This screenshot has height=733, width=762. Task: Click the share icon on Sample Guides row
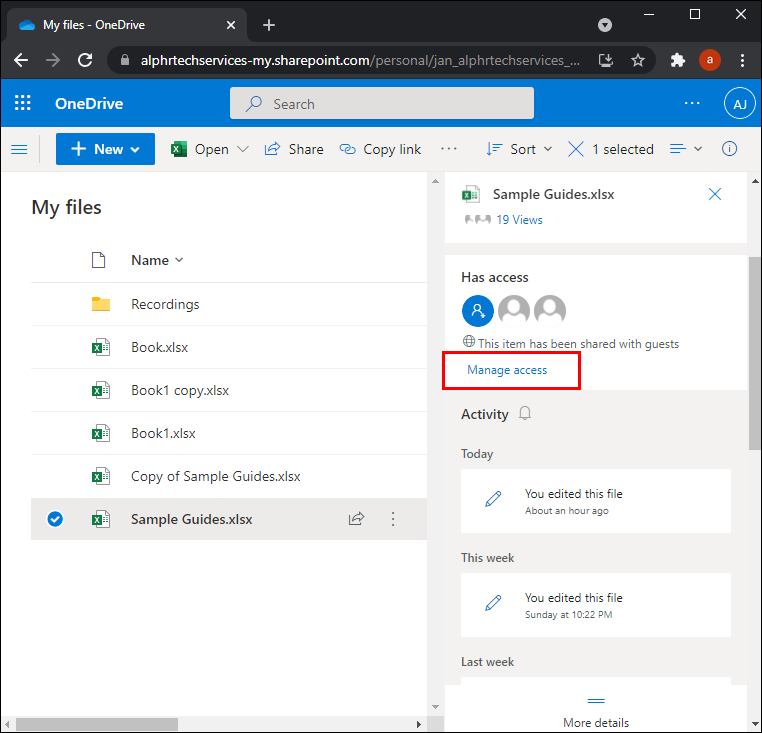(x=356, y=519)
